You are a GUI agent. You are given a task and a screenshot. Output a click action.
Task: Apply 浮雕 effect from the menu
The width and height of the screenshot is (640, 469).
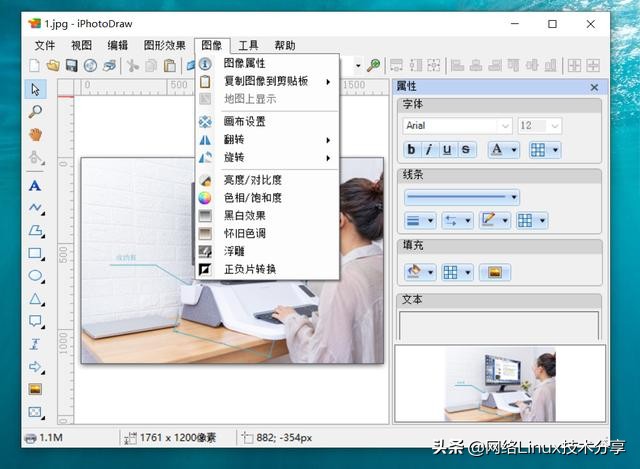267,251
